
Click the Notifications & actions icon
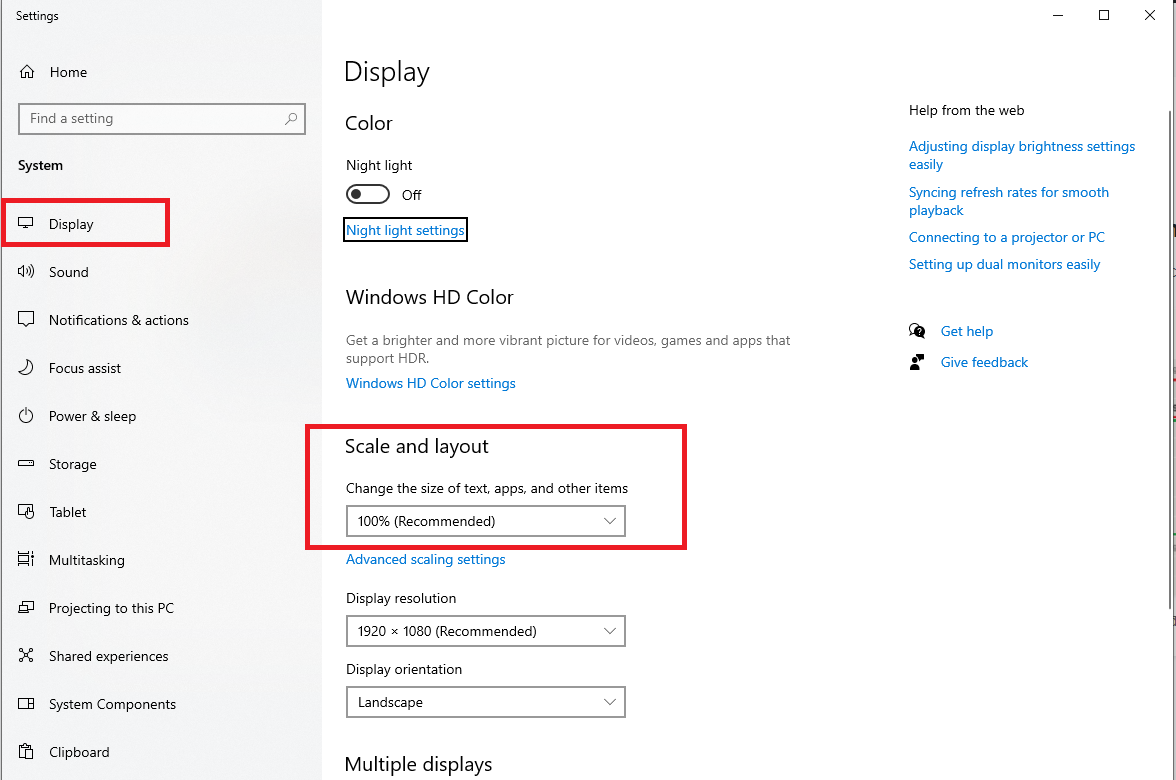pos(27,320)
